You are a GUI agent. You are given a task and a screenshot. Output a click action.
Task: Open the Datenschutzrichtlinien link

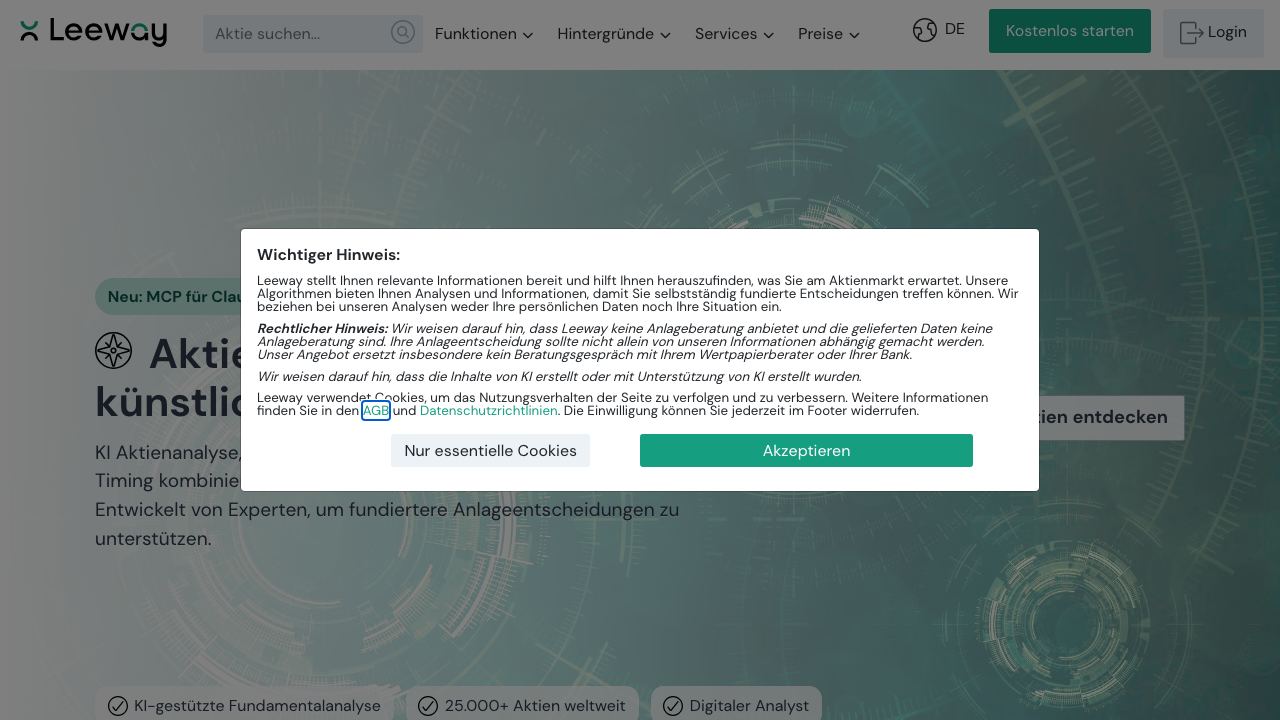(x=489, y=411)
